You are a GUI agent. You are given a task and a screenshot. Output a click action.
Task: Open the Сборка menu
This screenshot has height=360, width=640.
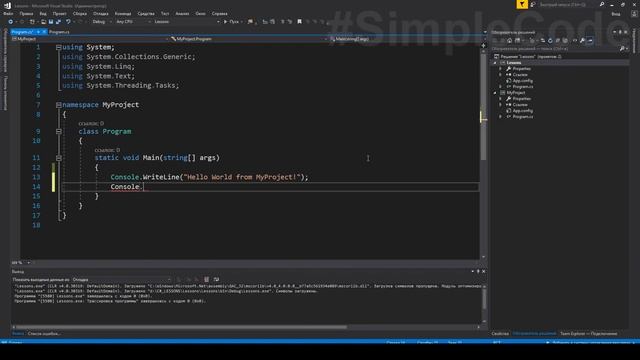[x=80, y=13]
